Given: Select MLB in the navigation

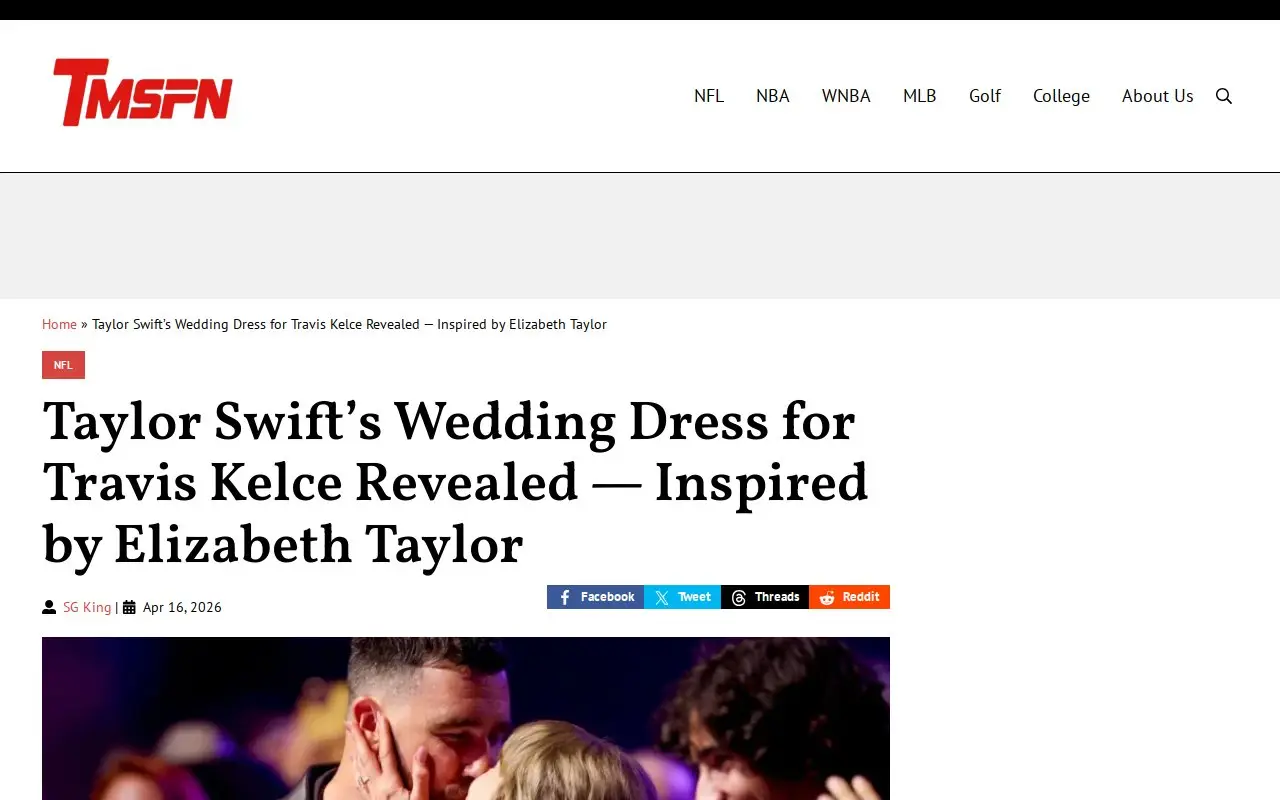Looking at the screenshot, I should point(920,96).
